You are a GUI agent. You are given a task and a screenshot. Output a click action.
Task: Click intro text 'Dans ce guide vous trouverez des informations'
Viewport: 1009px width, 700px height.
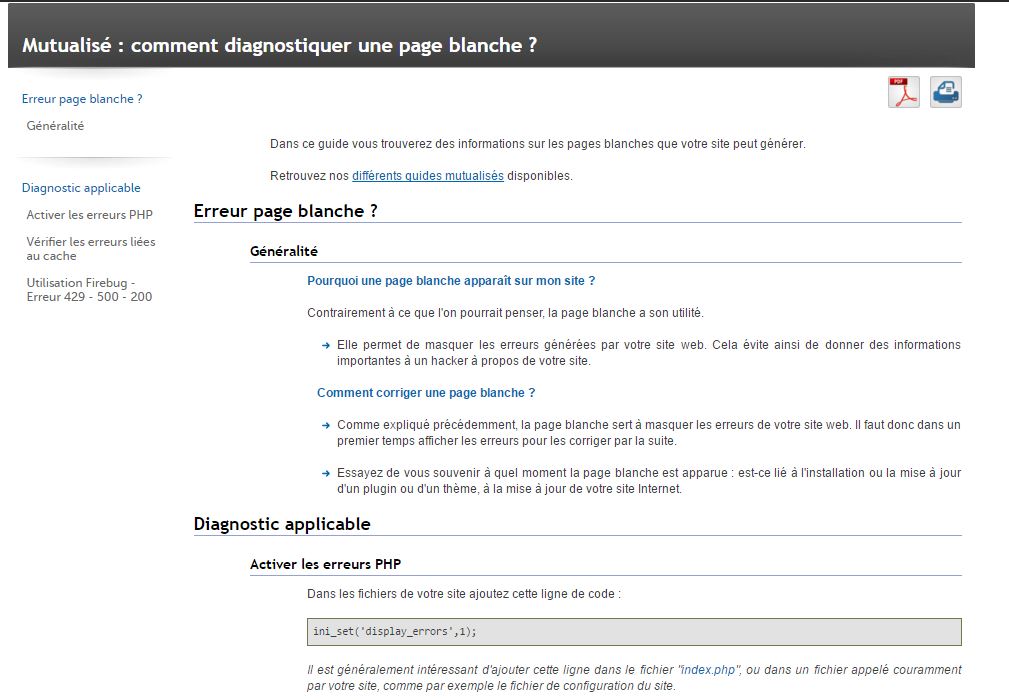pos(397,144)
